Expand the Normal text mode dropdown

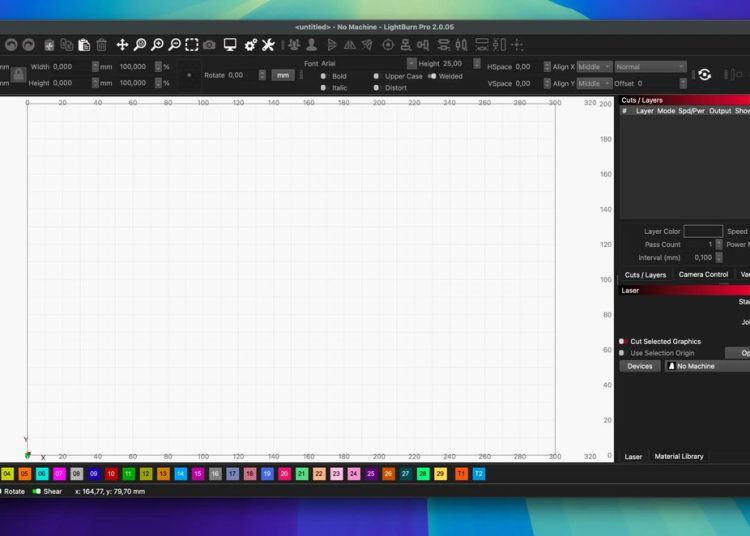[650, 67]
